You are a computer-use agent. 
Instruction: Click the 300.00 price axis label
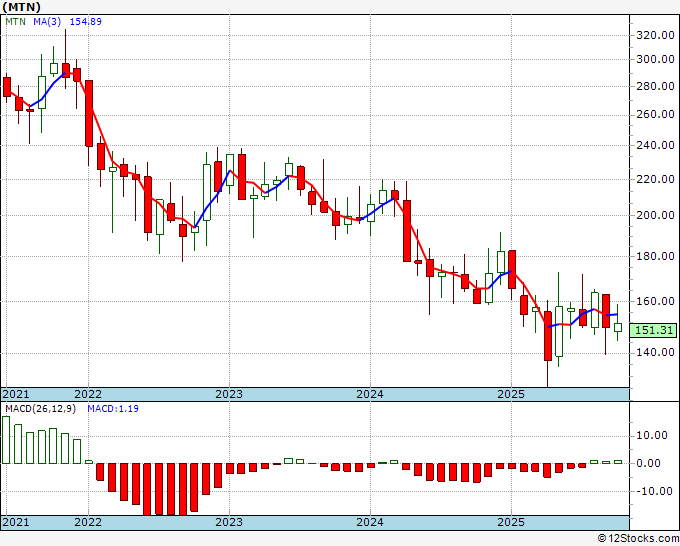[655, 59]
